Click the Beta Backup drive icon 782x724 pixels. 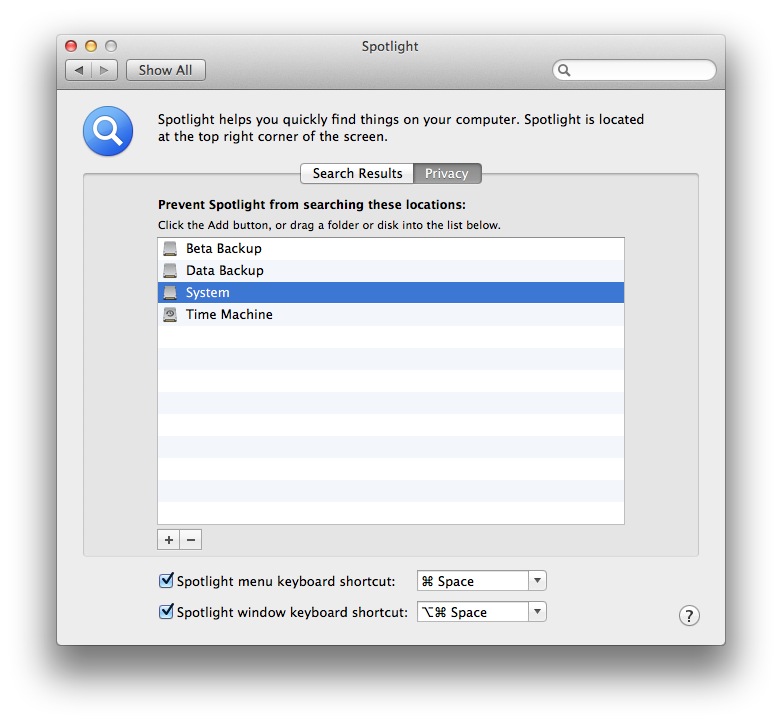[170, 248]
